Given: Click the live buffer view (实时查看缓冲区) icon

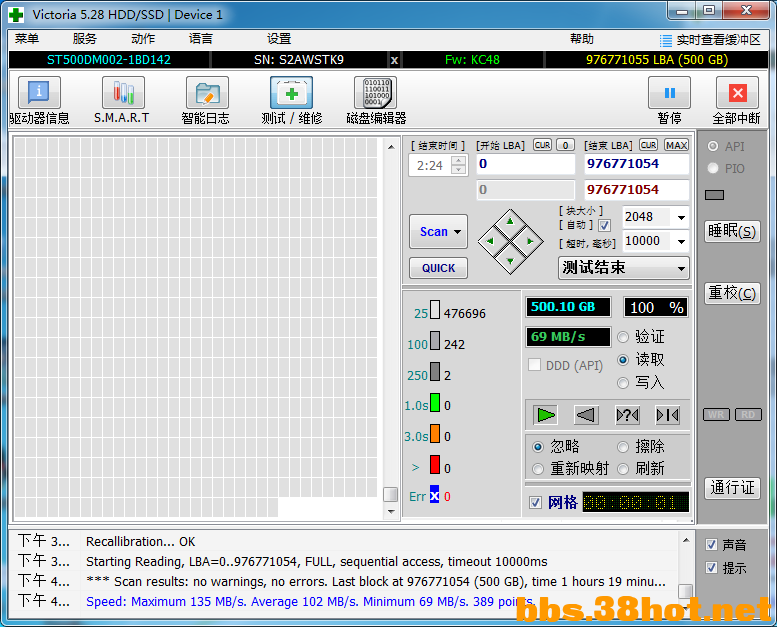Looking at the screenshot, I should [666, 40].
